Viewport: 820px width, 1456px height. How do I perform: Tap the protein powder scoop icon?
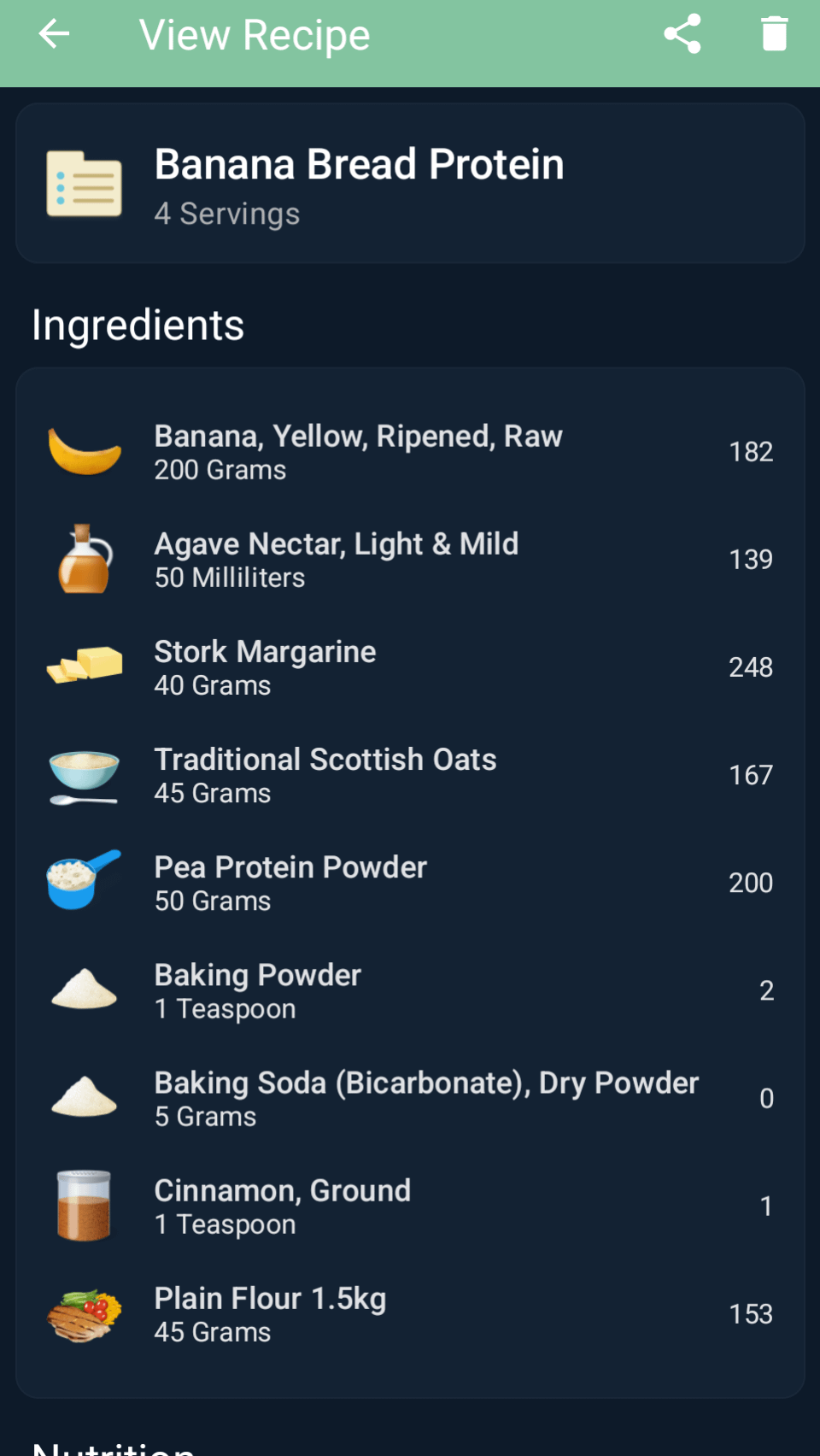(84, 882)
